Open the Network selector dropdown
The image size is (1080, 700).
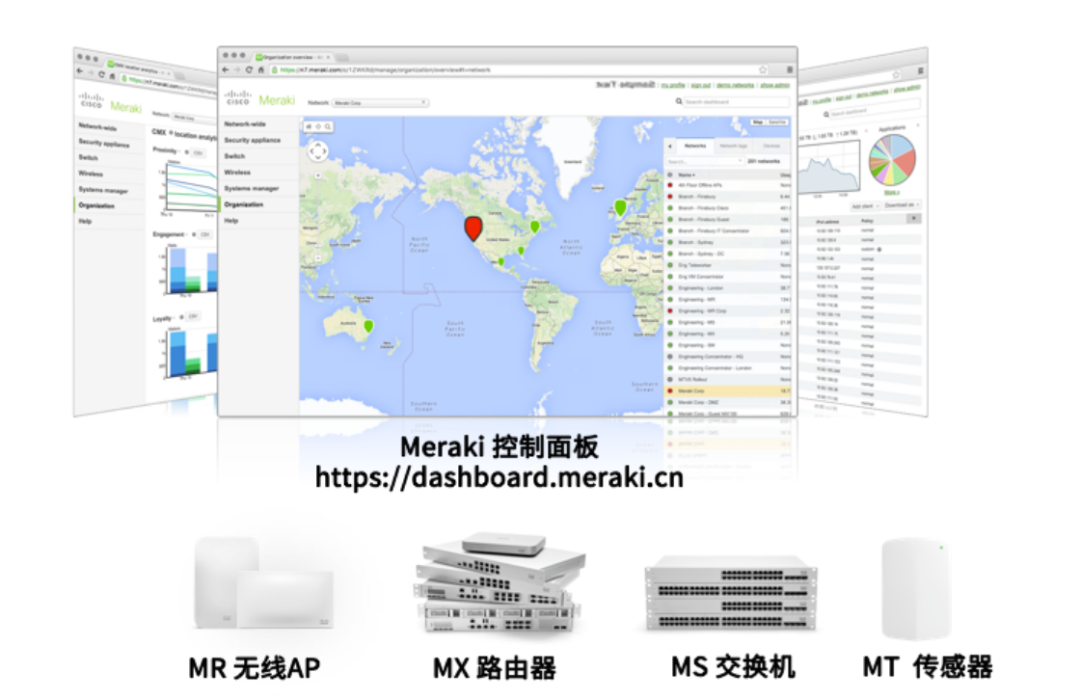coord(381,102)
